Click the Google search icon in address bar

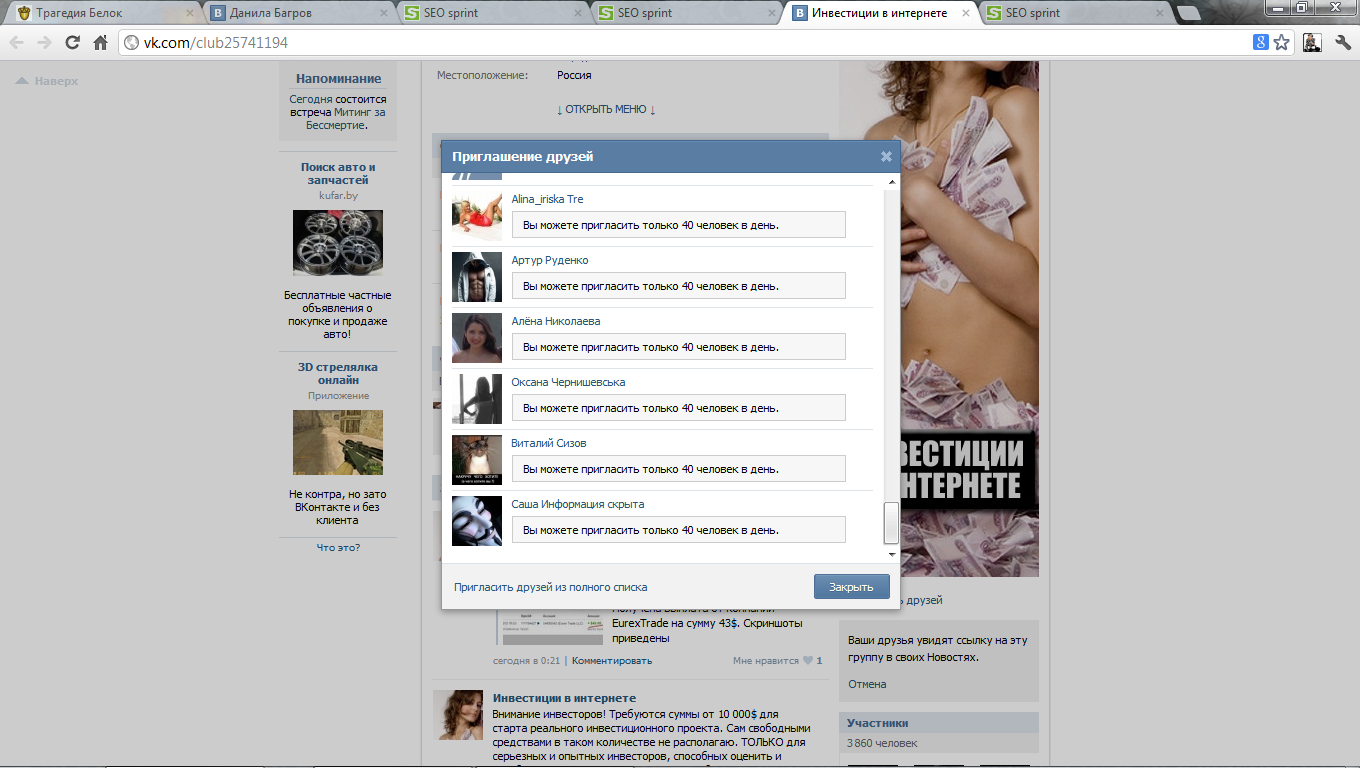(x=1261, y=42)
